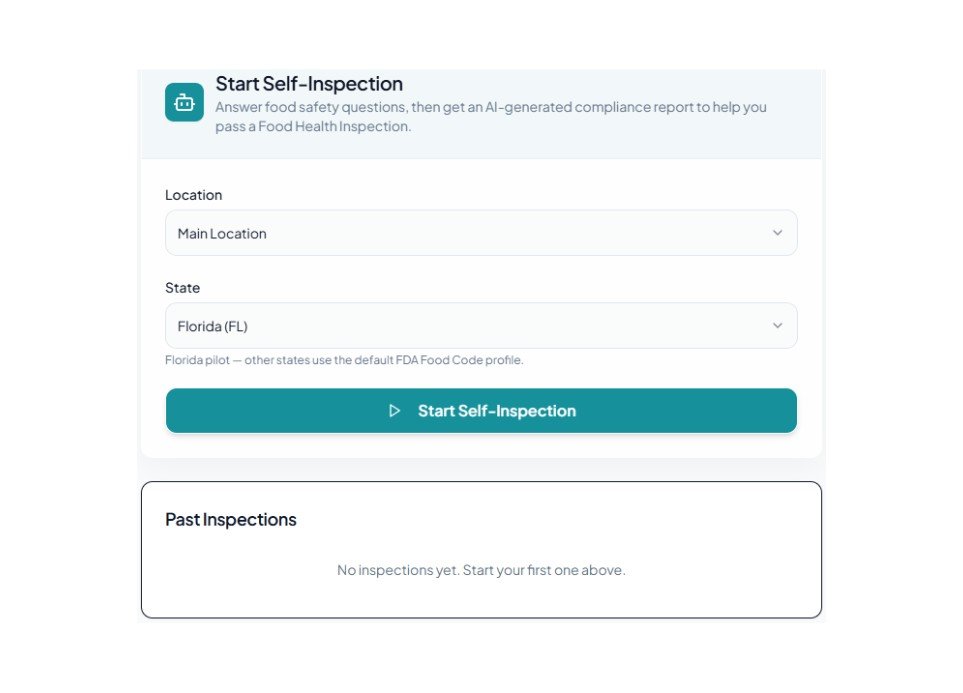The image size is (963, 693).
Task: Expand the State dropdown to change states
Action: coord(778,325)
